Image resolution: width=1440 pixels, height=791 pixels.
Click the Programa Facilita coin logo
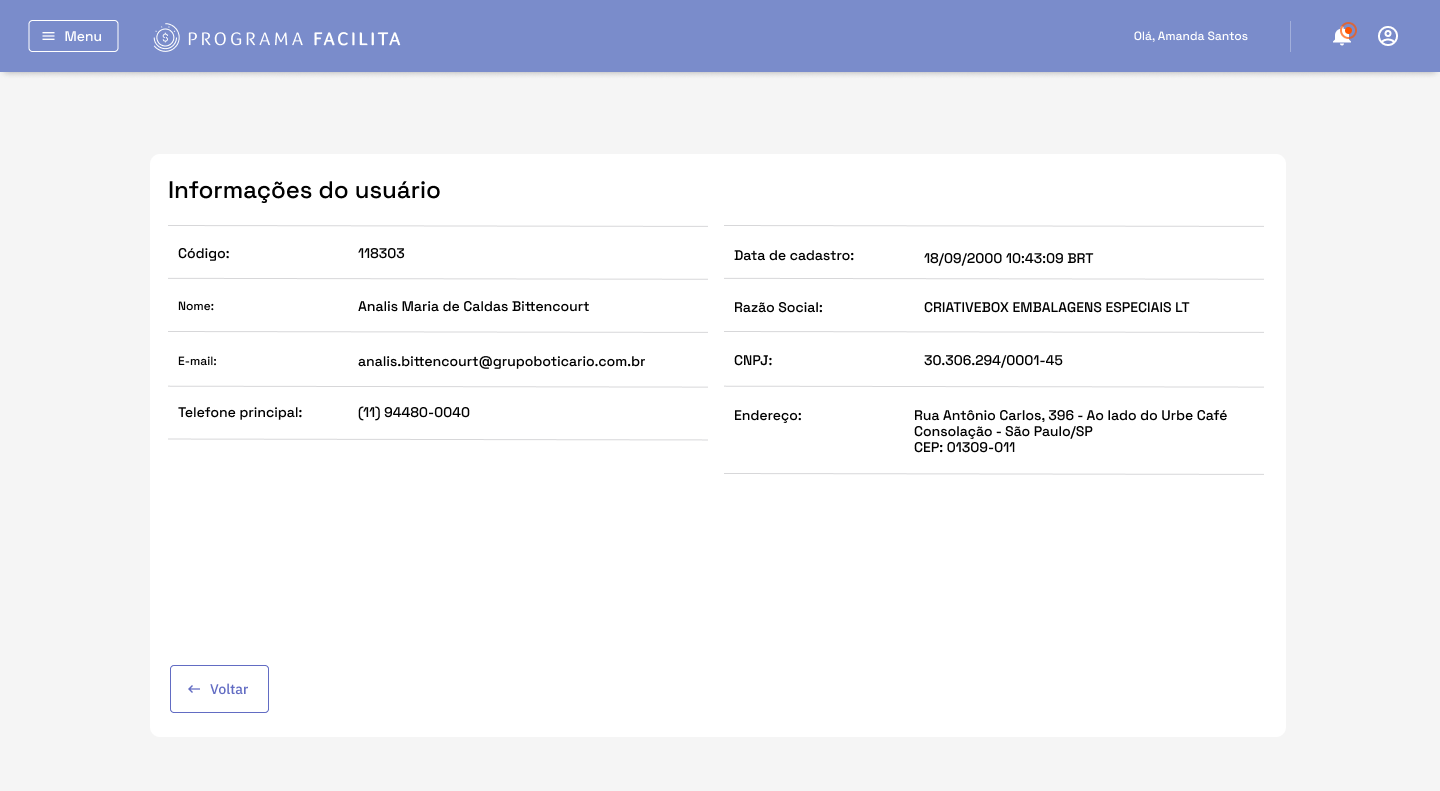[166, 38]
